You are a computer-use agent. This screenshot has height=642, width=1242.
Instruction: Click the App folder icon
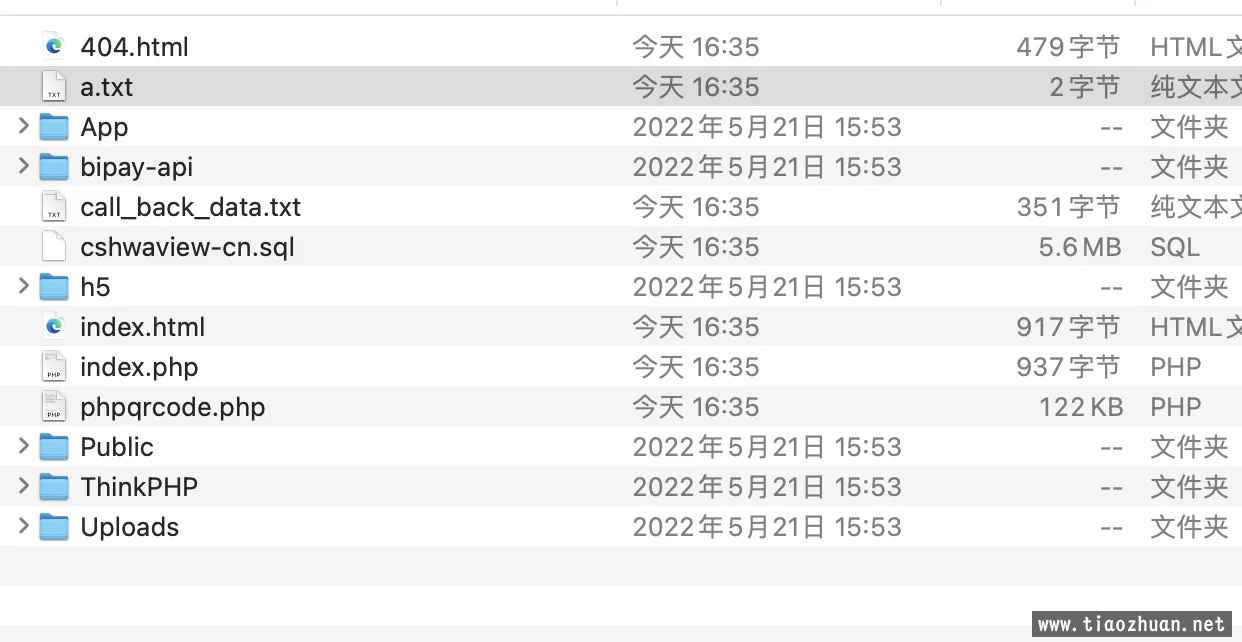coord(54,127)
